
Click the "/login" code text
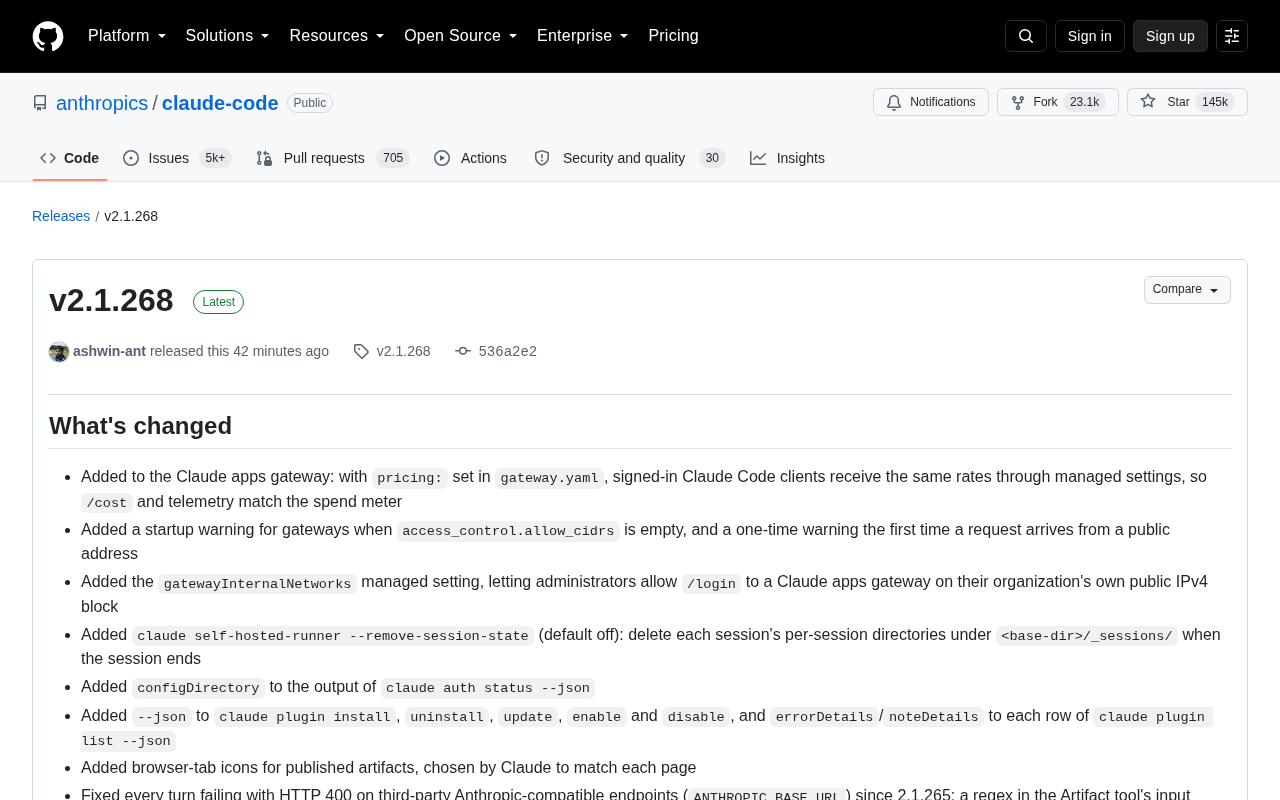click(x=712, y=584)
